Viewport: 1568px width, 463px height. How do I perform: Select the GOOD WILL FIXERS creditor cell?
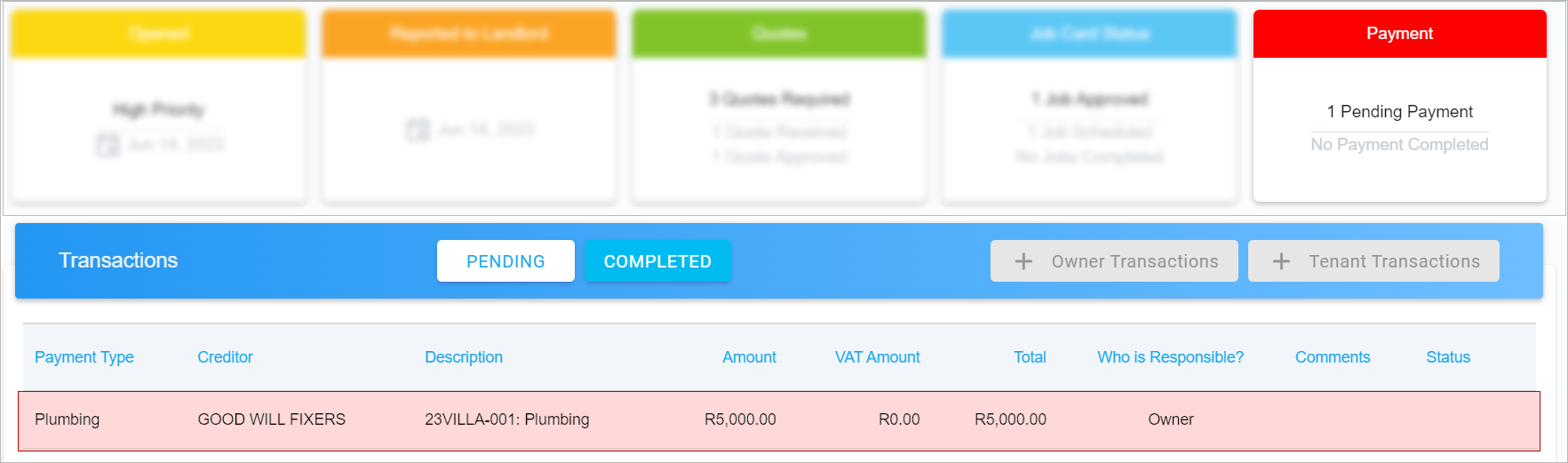click(x=271, y=419)
